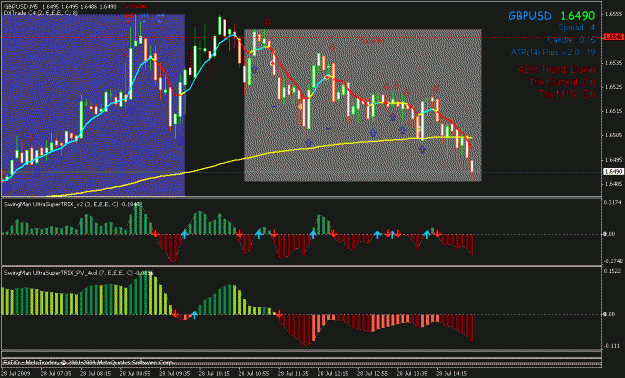
Task: Select the long yellow moving average line
Action: click(x=259, y=156)
